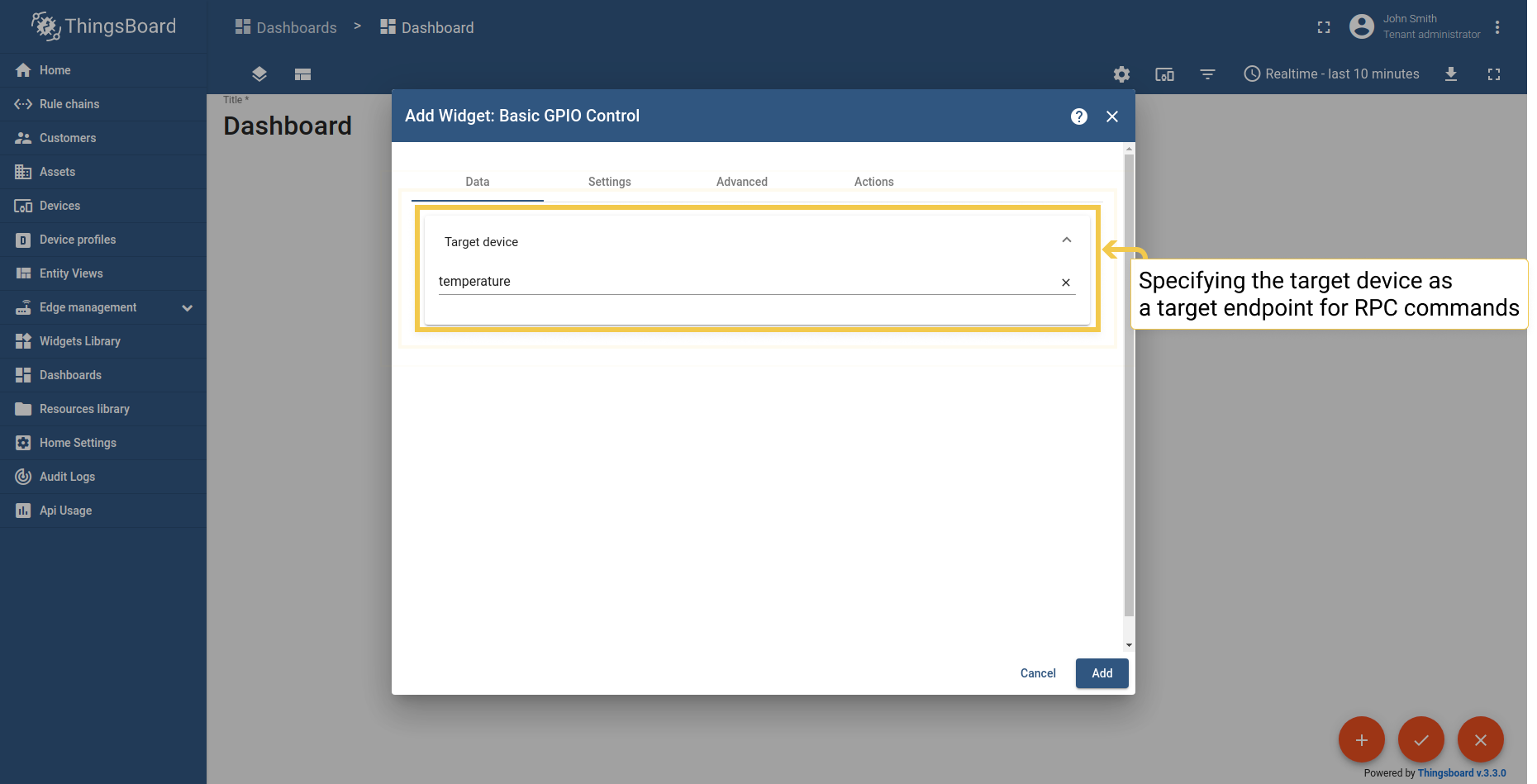Click the orange add widget plus button
Viewport: 1537px width, 784px height.
pos(1361,739)
